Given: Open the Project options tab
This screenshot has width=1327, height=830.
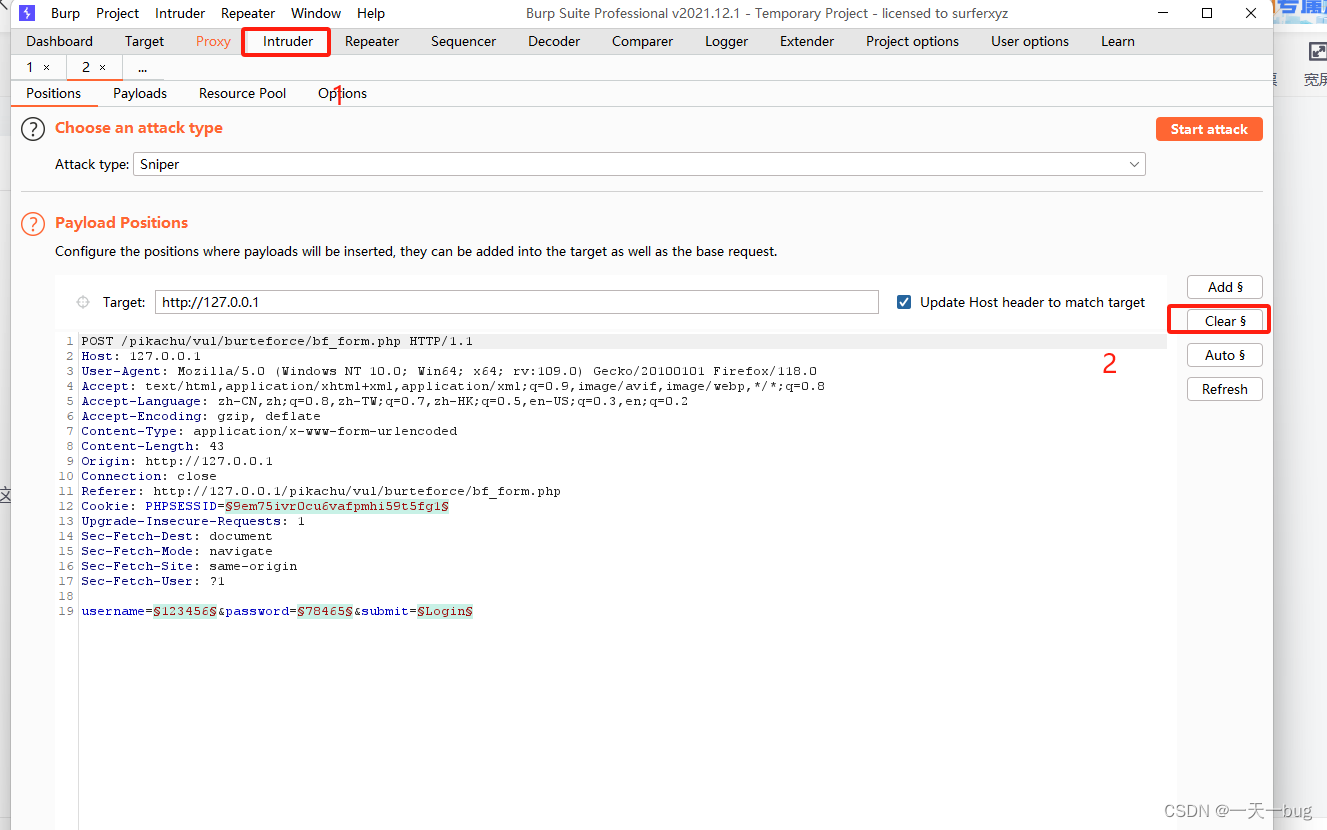Looking at the screenshot, I should pos(912,41).
